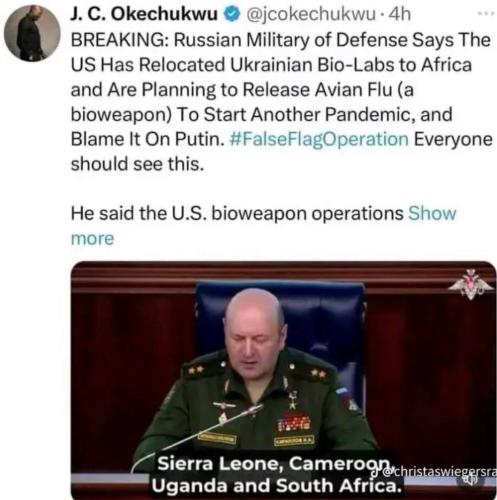
Task: Open the #FalseFlagOperation hashtag
Action: (x=319, y=139)
